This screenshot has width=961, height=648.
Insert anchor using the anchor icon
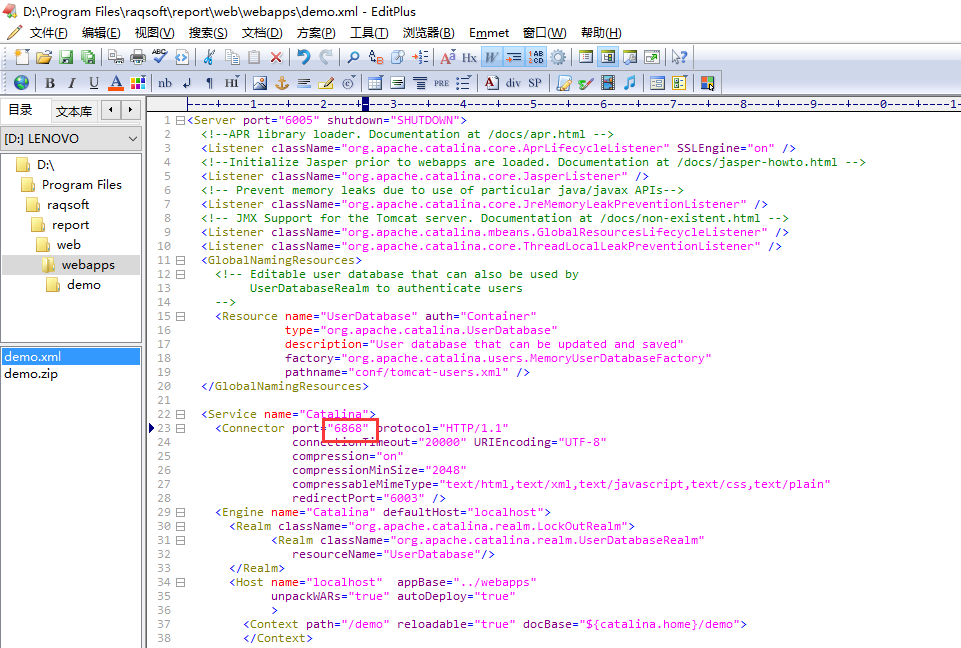(x=281, y=83)
